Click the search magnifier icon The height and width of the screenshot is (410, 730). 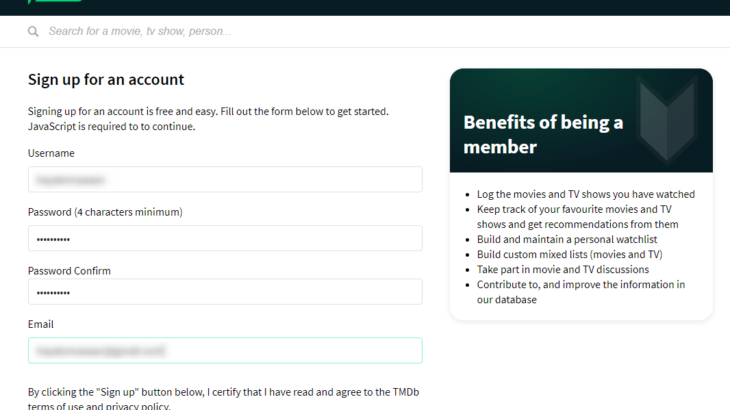[x=33, y=32]
